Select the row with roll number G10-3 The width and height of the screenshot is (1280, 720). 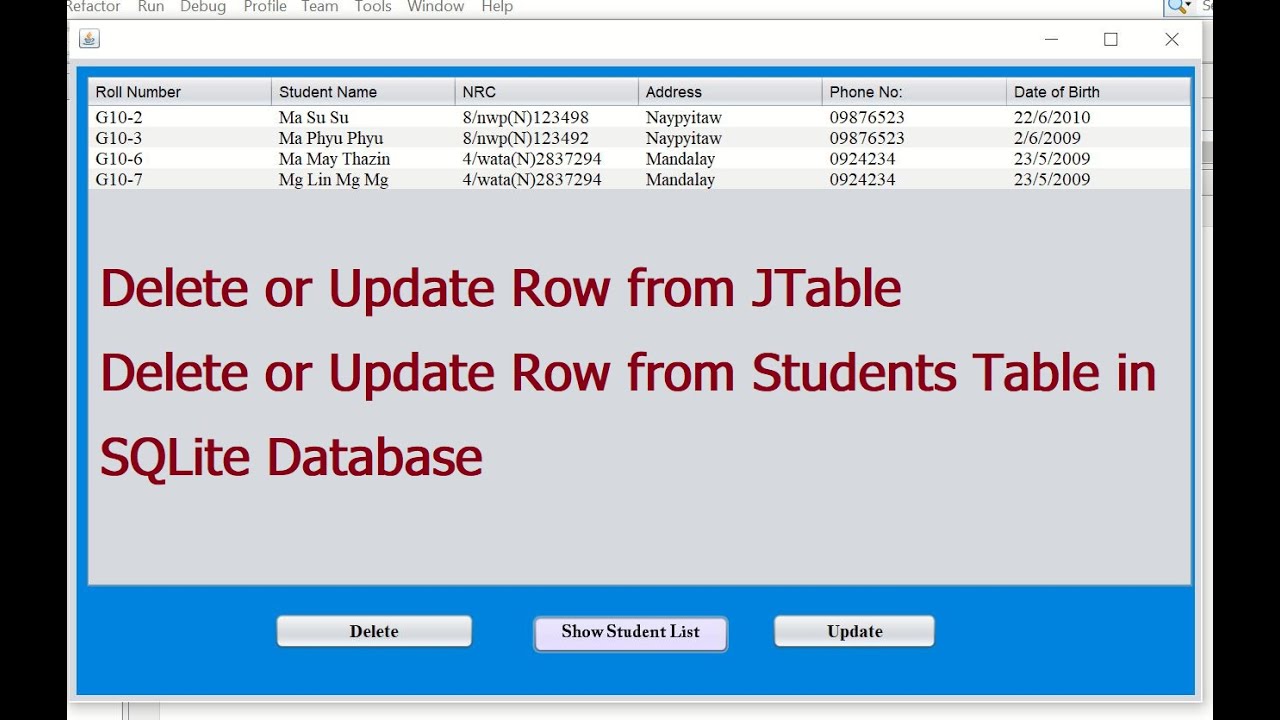click(640, 138)
